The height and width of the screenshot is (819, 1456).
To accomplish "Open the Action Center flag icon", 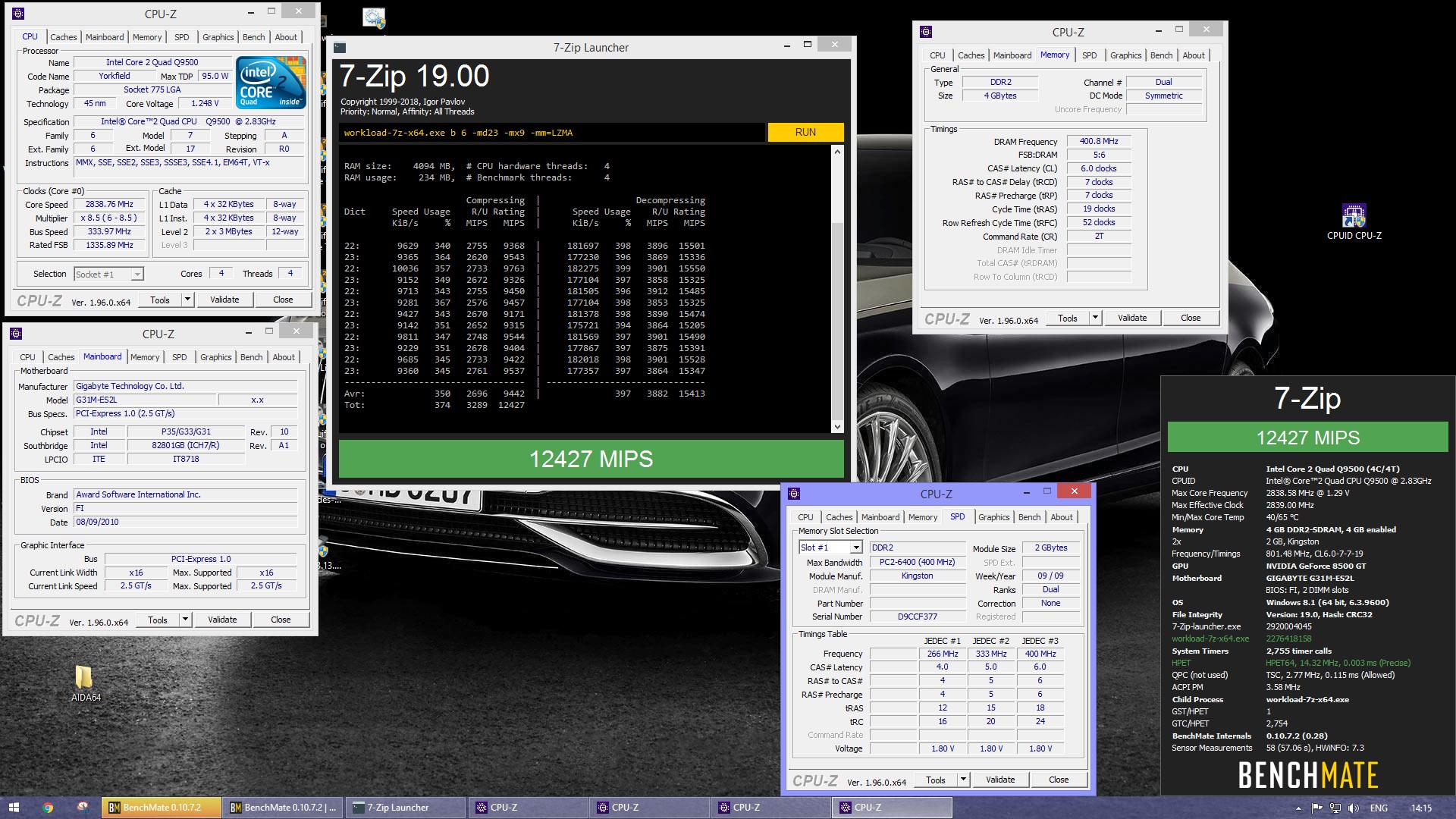I will pos(1317,808).
